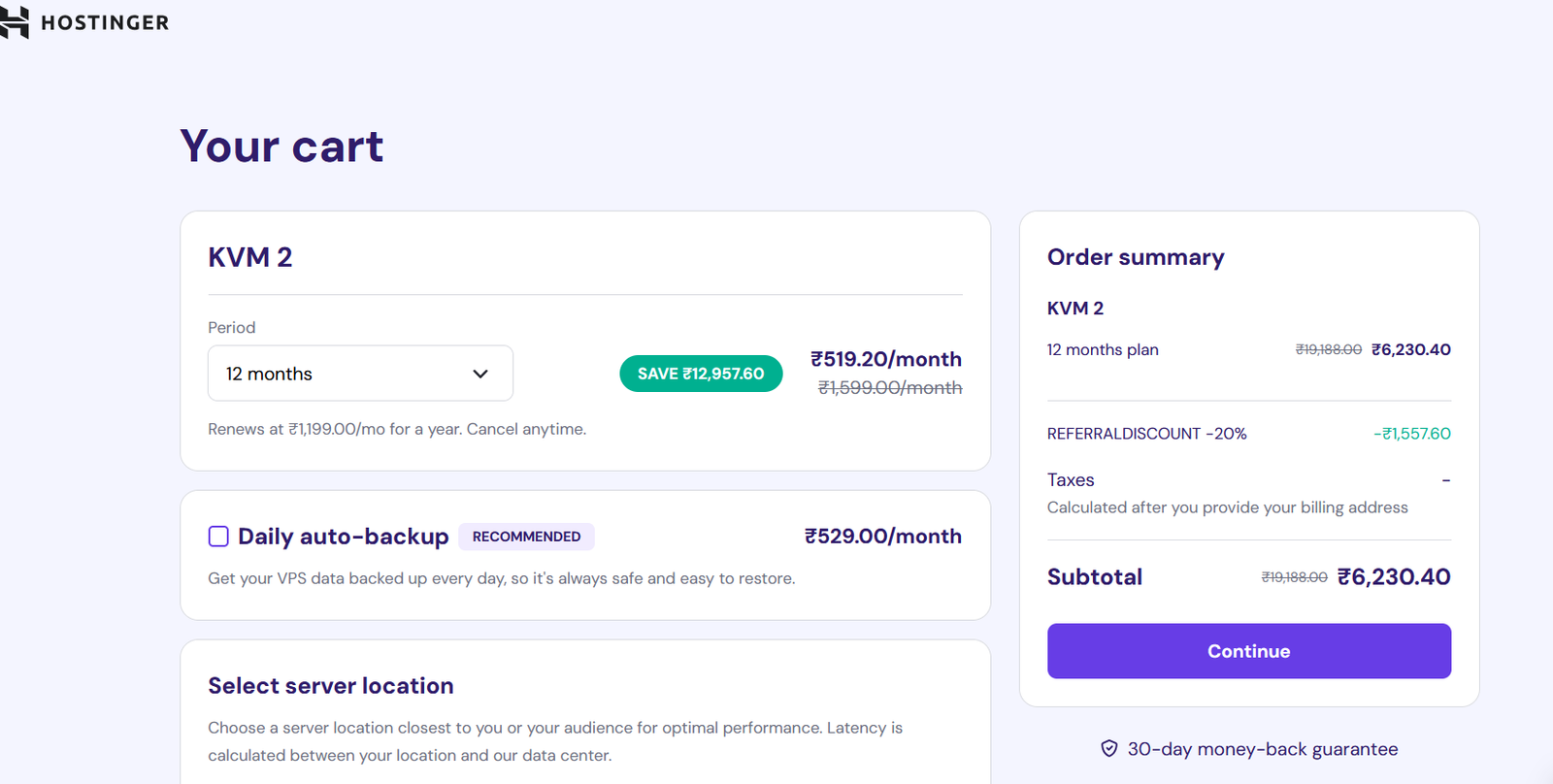Click the ₹529.00/month backup price
The image size is (1553, 784).
pyautogui.click(x=882, y=537)
